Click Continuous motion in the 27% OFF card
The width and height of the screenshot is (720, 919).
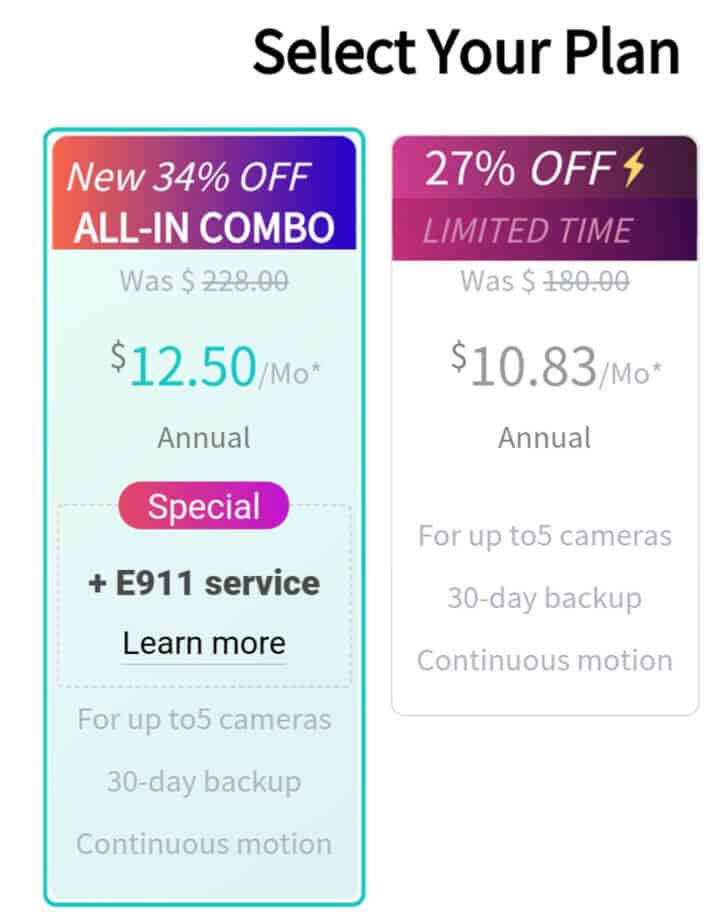[545, 660]
